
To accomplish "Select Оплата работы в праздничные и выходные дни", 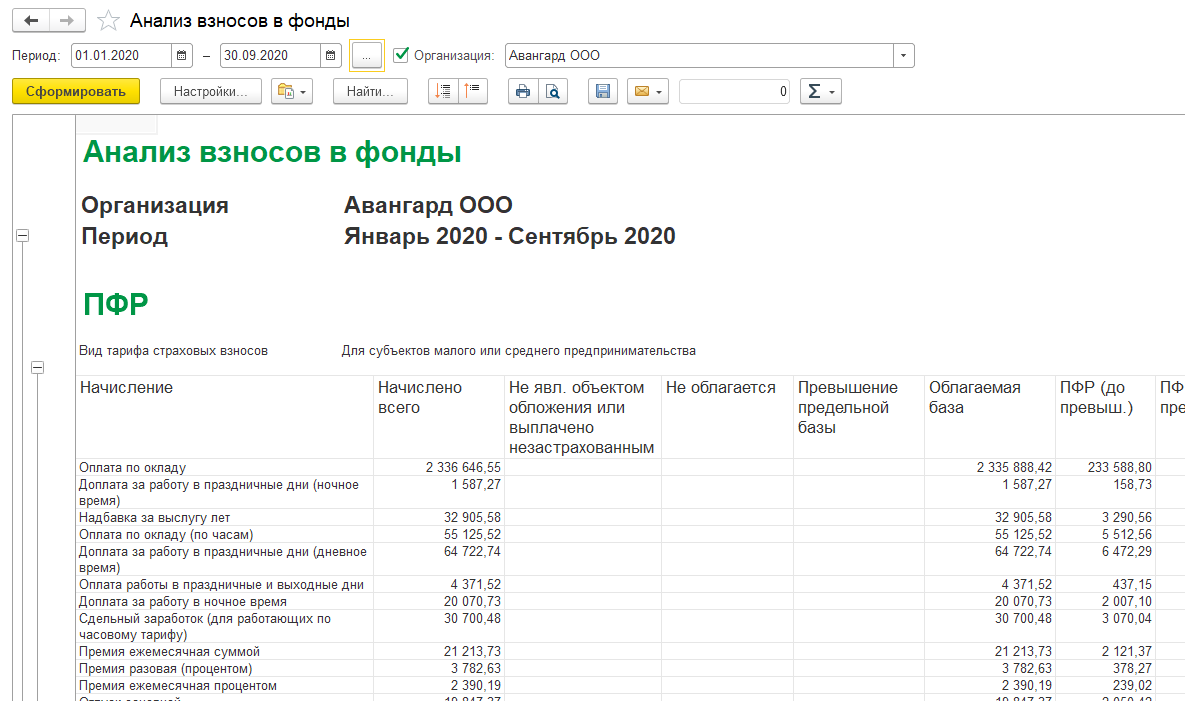I will pos(221,585).
